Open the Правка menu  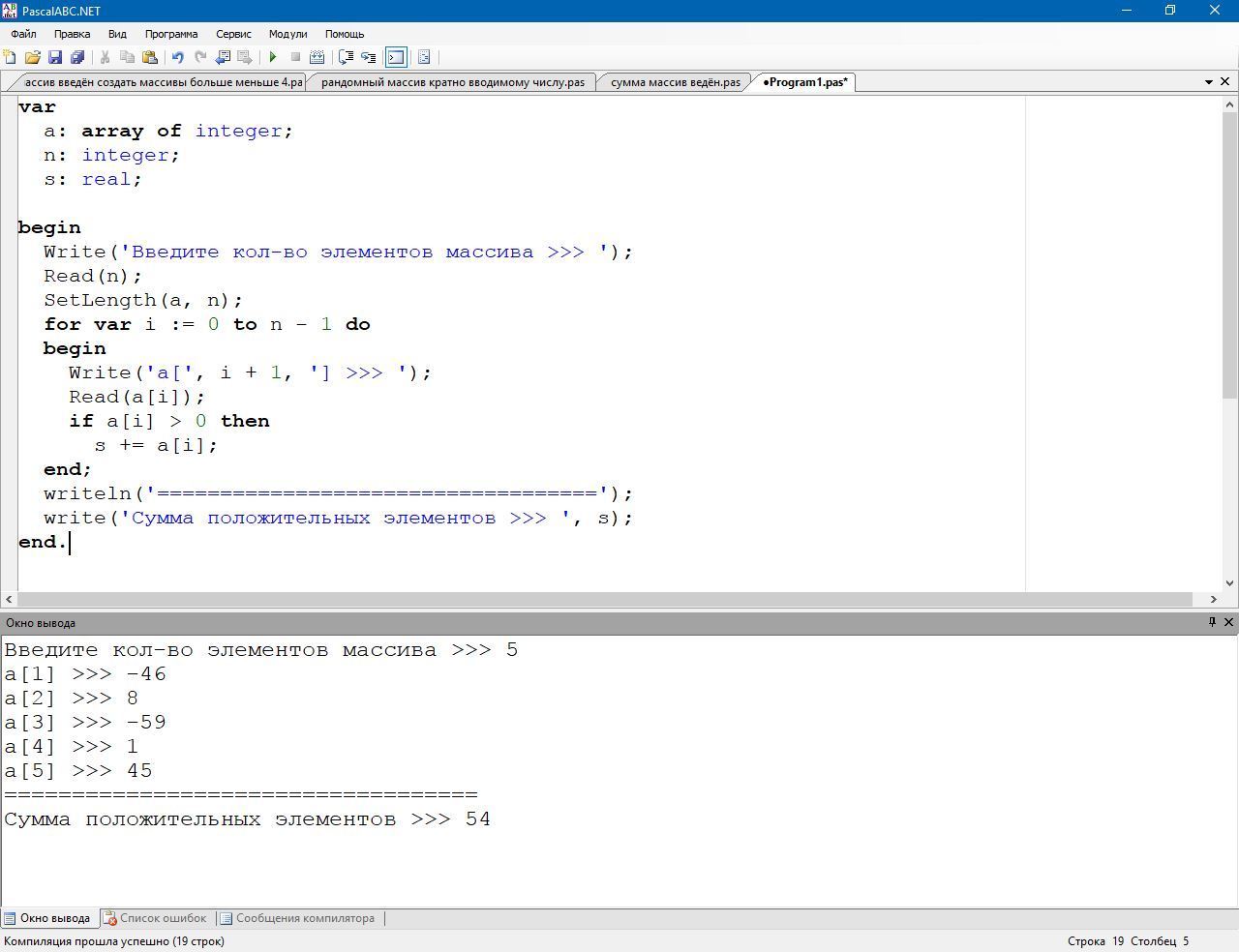coord(73,34)
